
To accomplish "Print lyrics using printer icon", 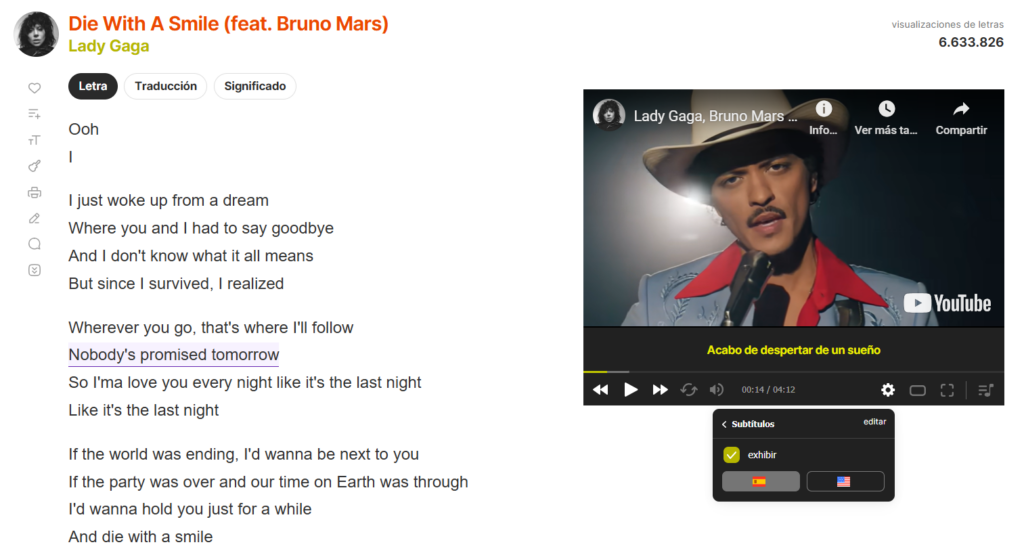I will 35,193.
